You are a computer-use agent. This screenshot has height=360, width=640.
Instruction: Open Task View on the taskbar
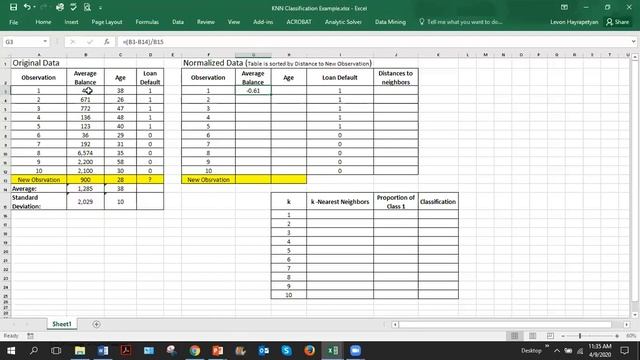pos(56,351)
